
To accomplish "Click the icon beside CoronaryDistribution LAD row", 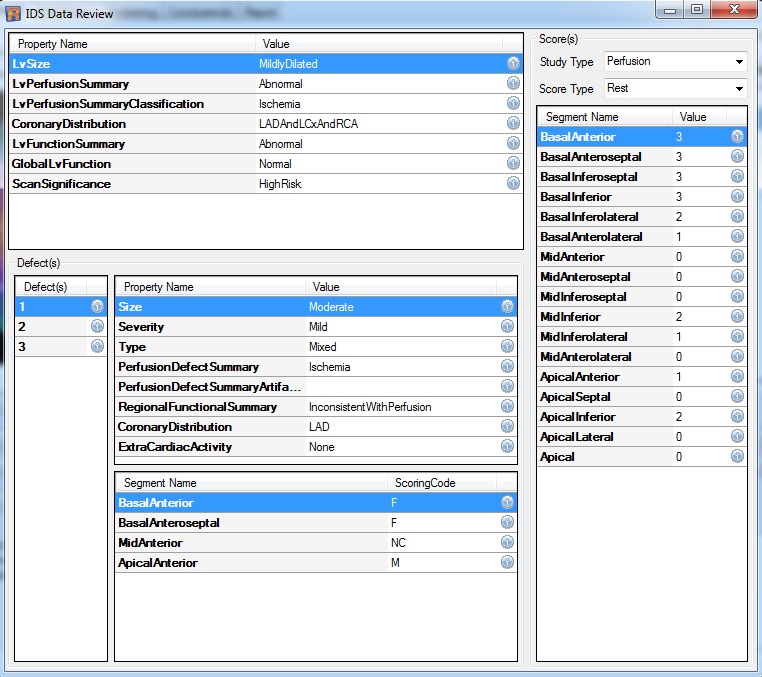I will 508,427.
